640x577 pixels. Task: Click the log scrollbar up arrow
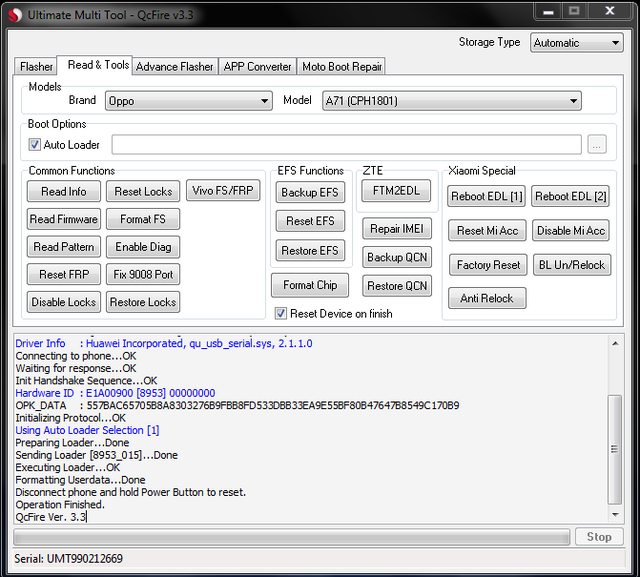click(615, 344)
